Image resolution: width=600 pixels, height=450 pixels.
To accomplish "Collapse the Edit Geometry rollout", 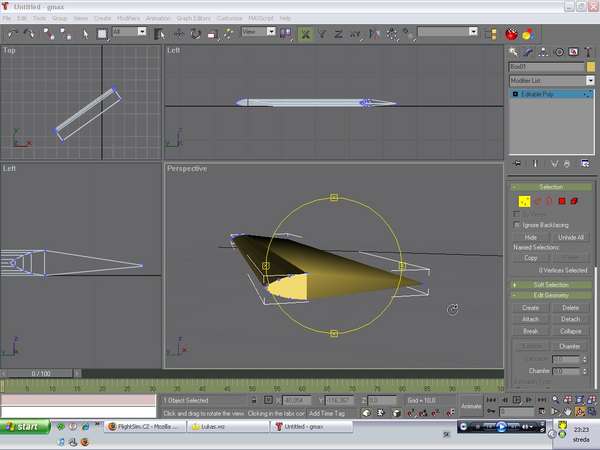I will 551,295.
